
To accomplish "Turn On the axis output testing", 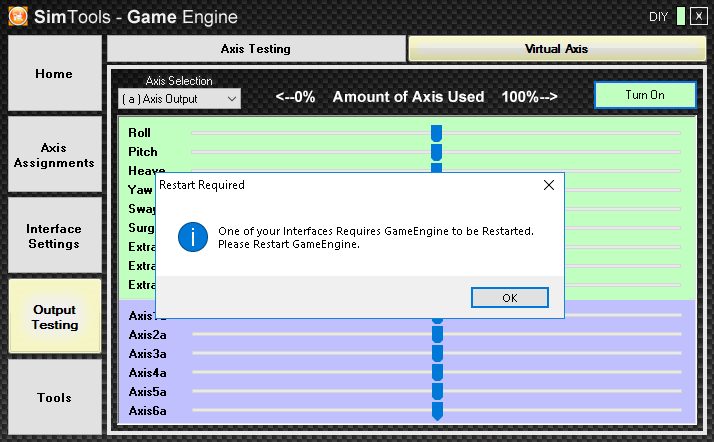I will pos(645,95).
